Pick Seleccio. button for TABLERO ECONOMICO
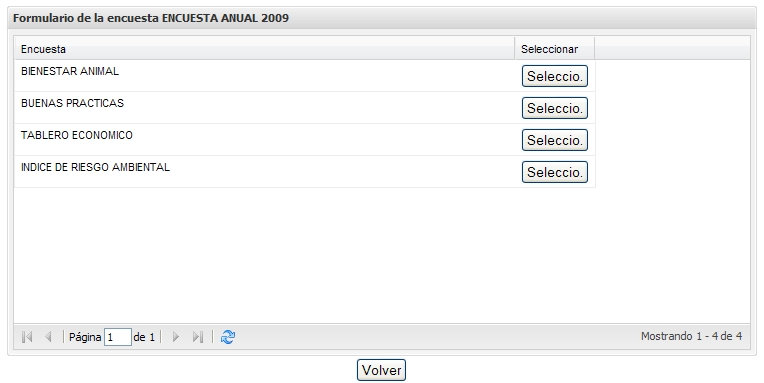 (554, 140)
